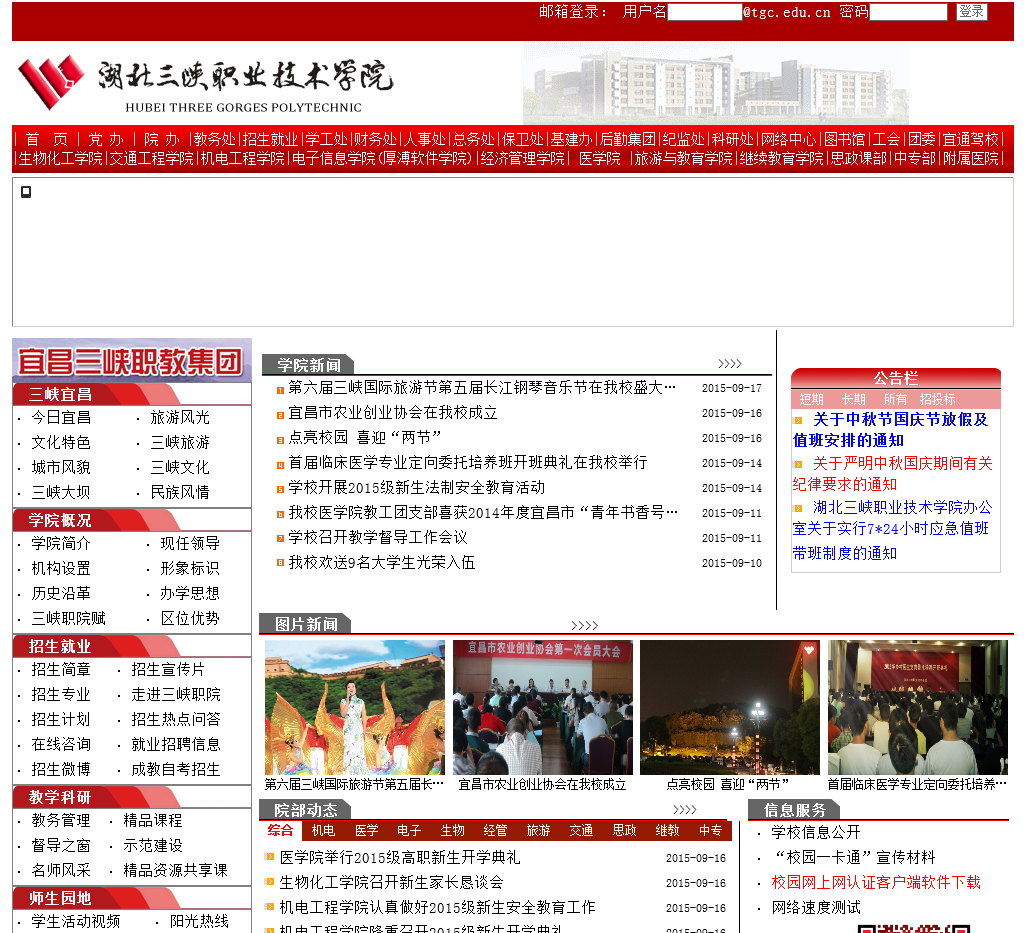Click the 宜昌三峡职教集团 banner
Image resolution: width=1026 pixels, height=933 pixels.
coord(132,360)
